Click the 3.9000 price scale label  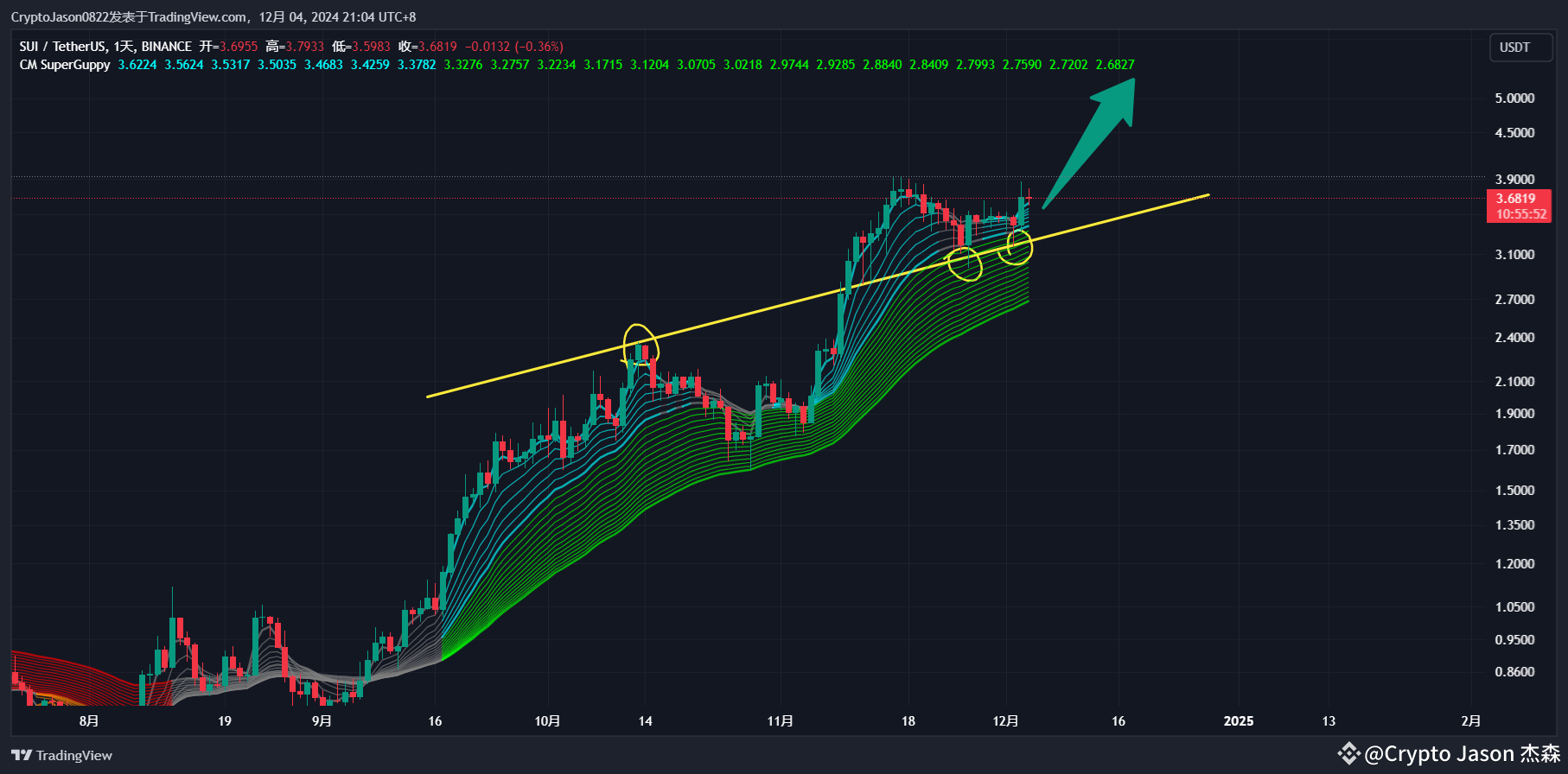click(1514, 180)
